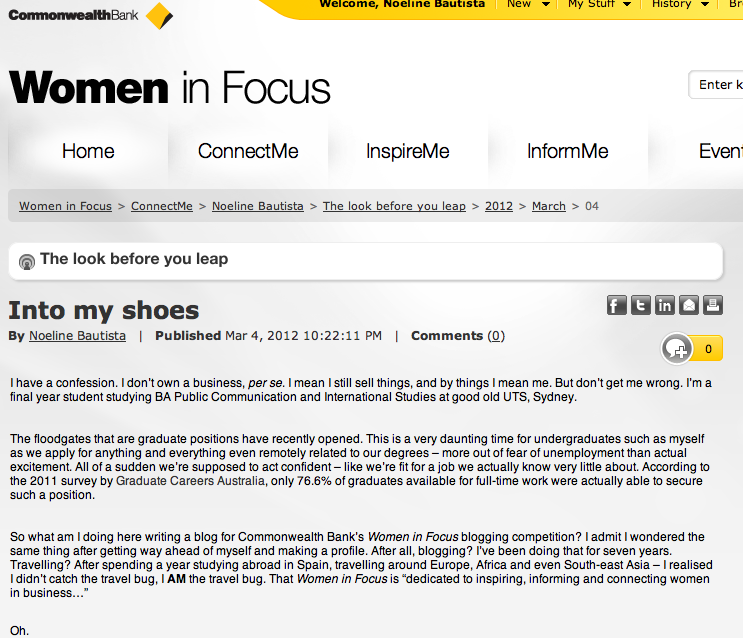Screen dimensions: 743x638
Task: Click into the search input field
Action: coord(717,85)
